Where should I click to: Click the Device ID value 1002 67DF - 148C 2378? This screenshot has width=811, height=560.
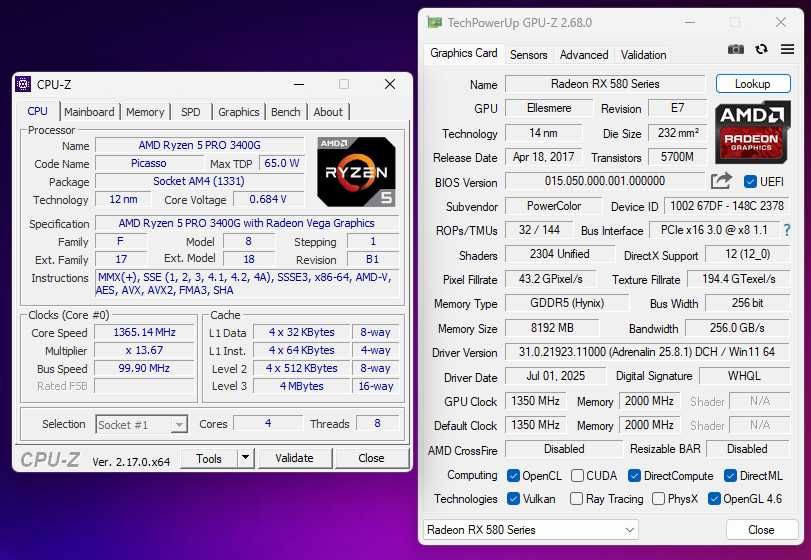727,206
